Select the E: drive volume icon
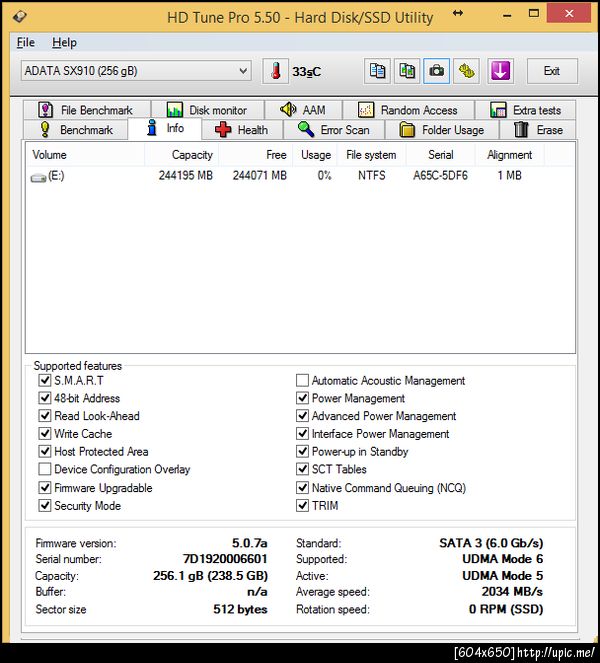 point(38,178)
